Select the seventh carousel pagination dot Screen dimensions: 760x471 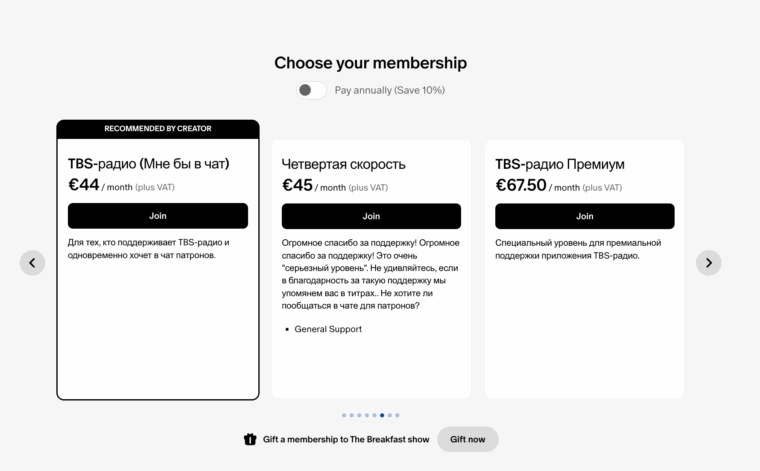(x=389, y=415)
